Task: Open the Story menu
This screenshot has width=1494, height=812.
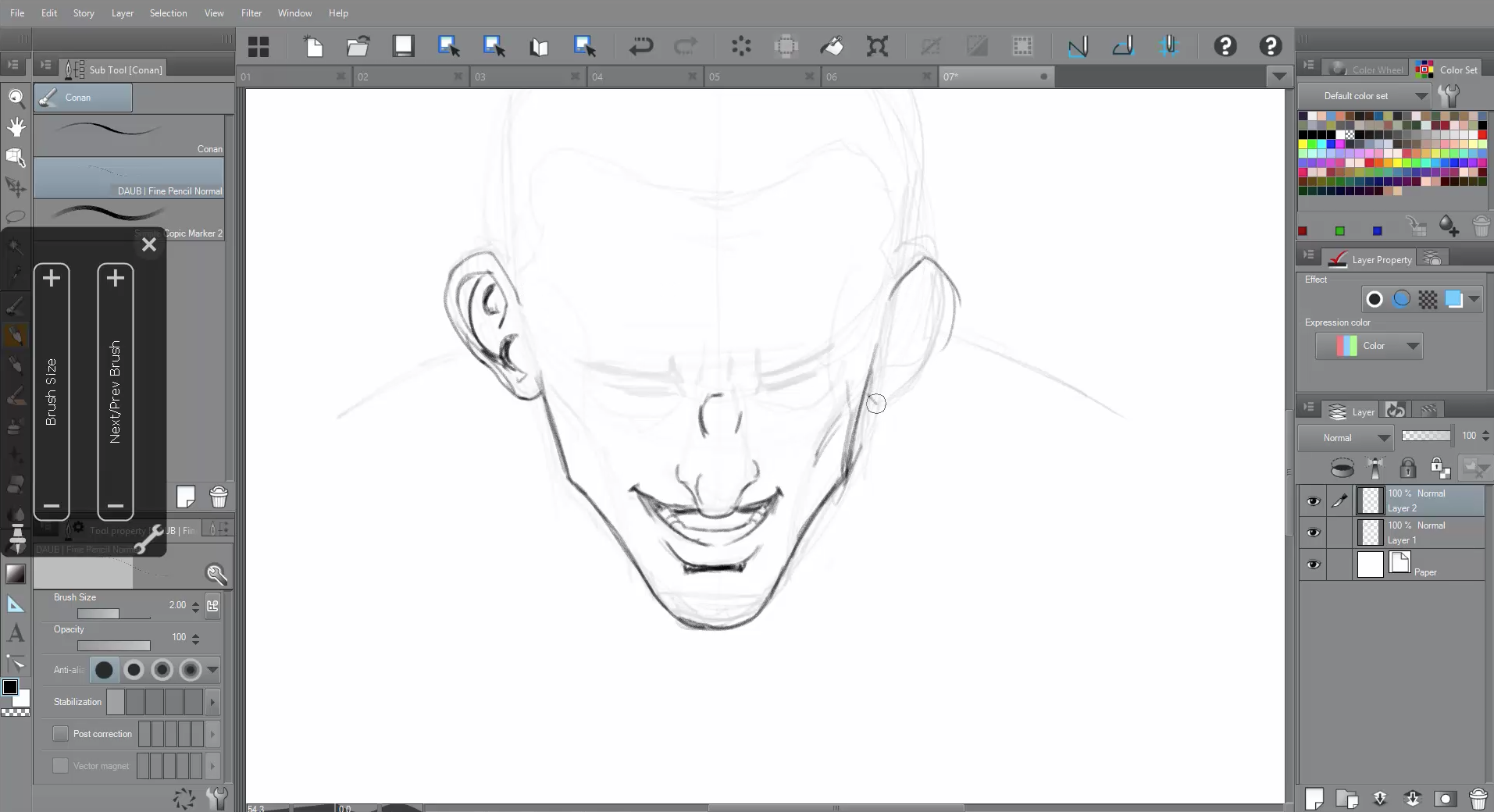Action: (x=84, y=12)
